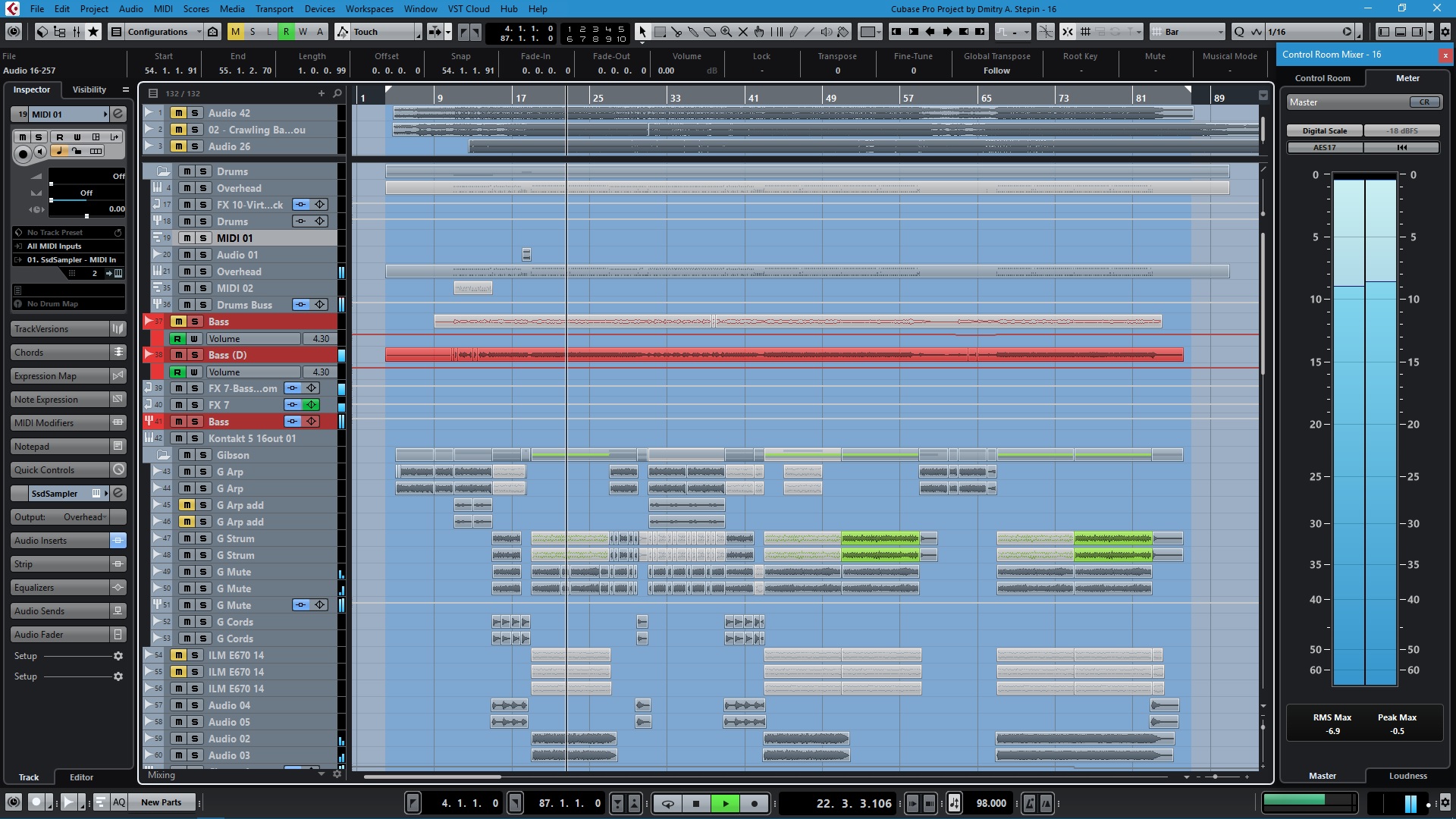Choose the Zoom magnifier tool
The image size is (1456, 819).
(x=726, y=32)
